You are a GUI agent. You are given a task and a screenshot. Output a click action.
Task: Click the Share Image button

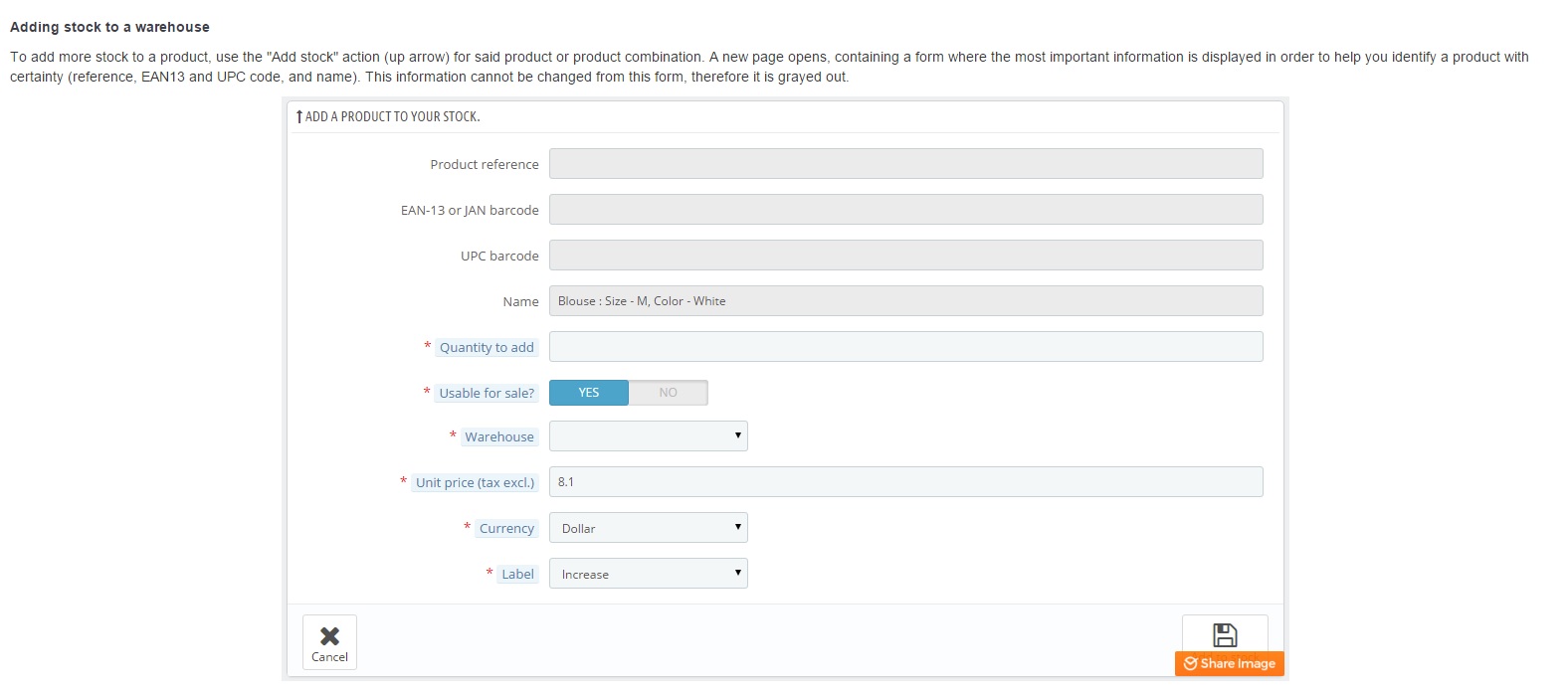point(1229,664)
